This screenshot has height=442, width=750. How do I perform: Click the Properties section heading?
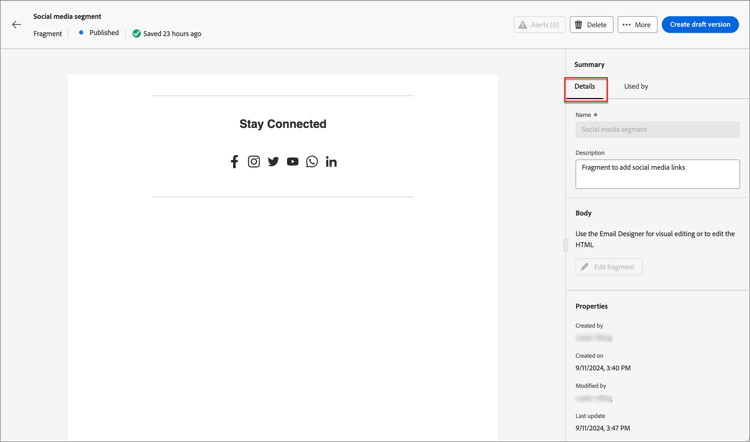[x=592, y=306]
